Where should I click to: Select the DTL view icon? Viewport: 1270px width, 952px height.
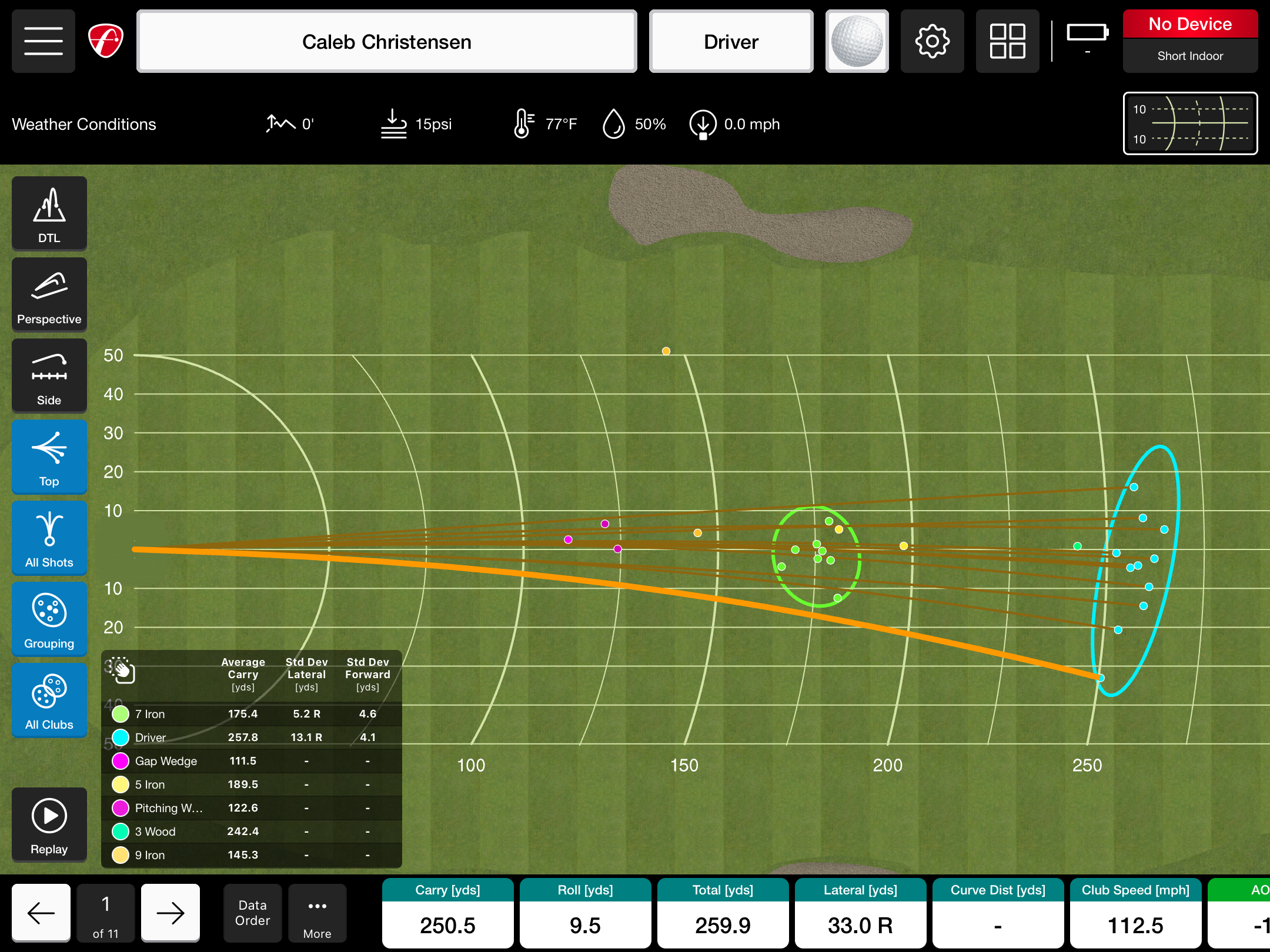[x=49, y=213]
